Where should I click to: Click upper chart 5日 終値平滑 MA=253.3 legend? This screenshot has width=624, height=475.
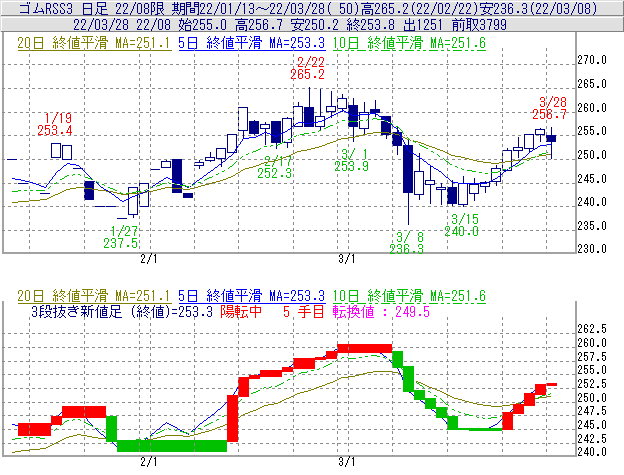tap(252, 43)
